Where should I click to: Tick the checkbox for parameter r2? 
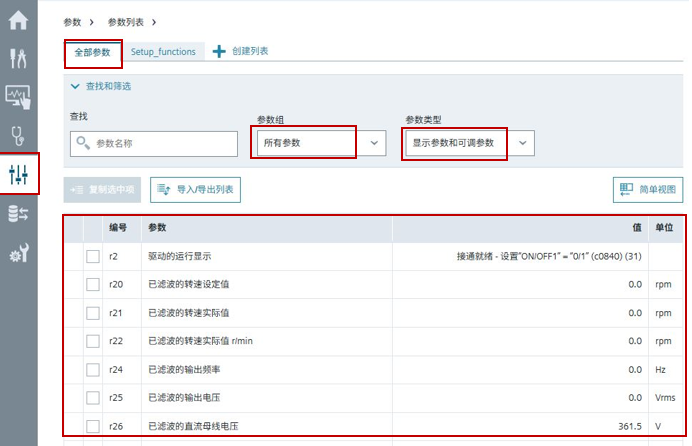pyautogui.click(x=92, y=257)
